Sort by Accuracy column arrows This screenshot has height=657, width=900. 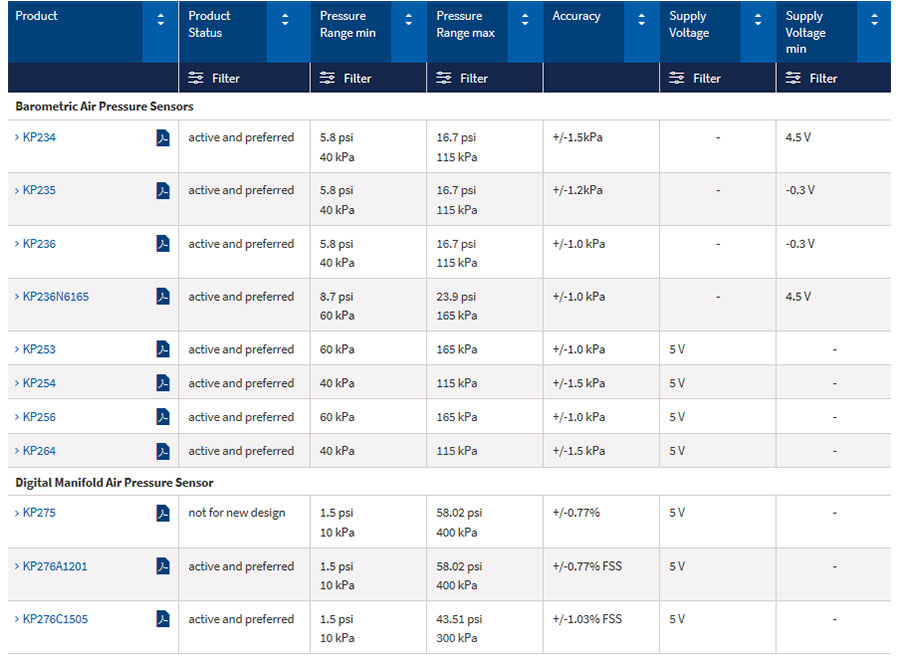coord(641,20)
